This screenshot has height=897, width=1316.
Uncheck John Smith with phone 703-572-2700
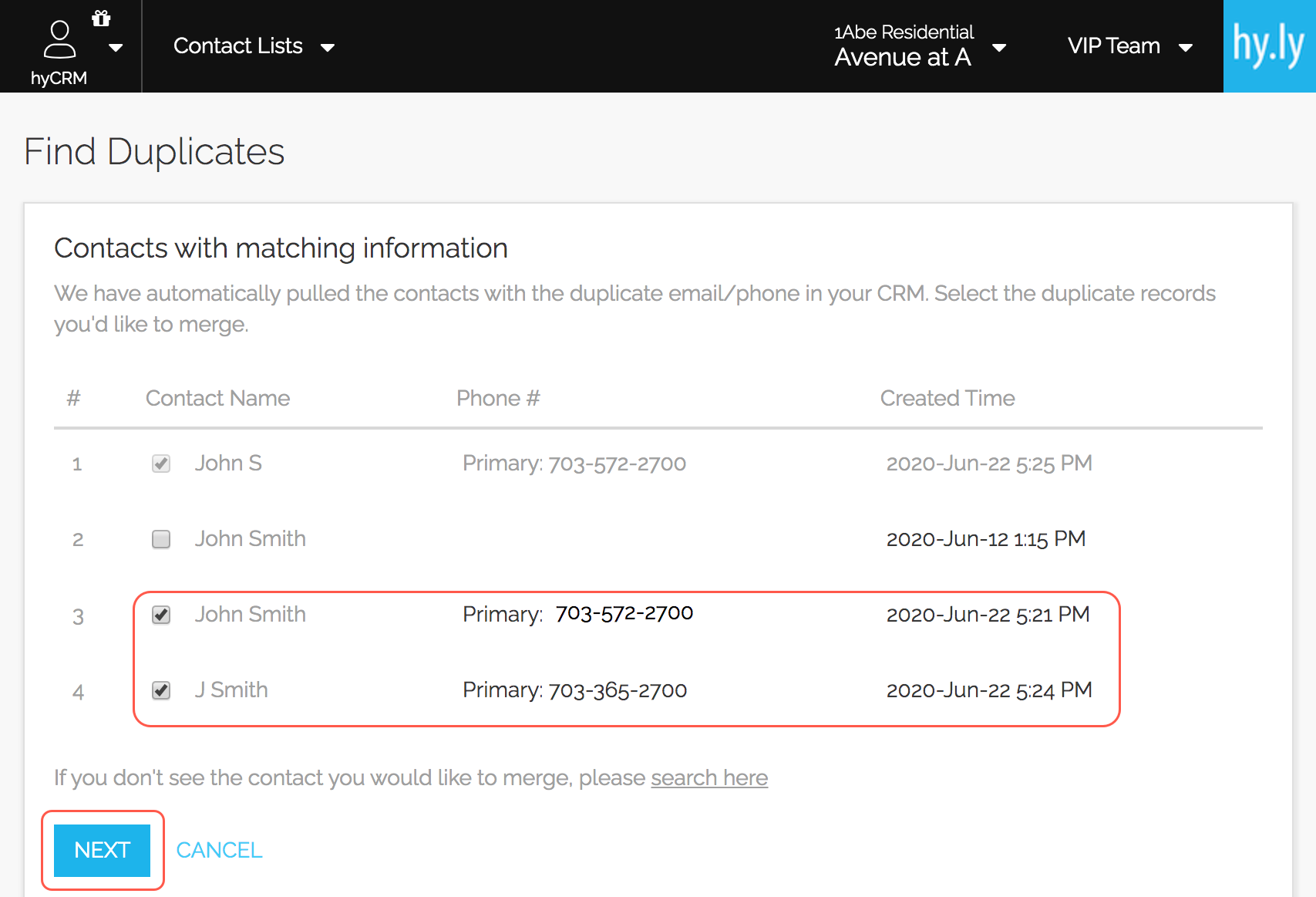(x=161, y=615)
